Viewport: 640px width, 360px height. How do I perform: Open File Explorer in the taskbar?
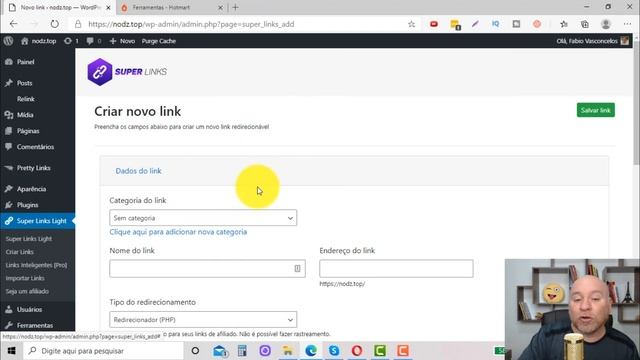[x=288, y=351]
